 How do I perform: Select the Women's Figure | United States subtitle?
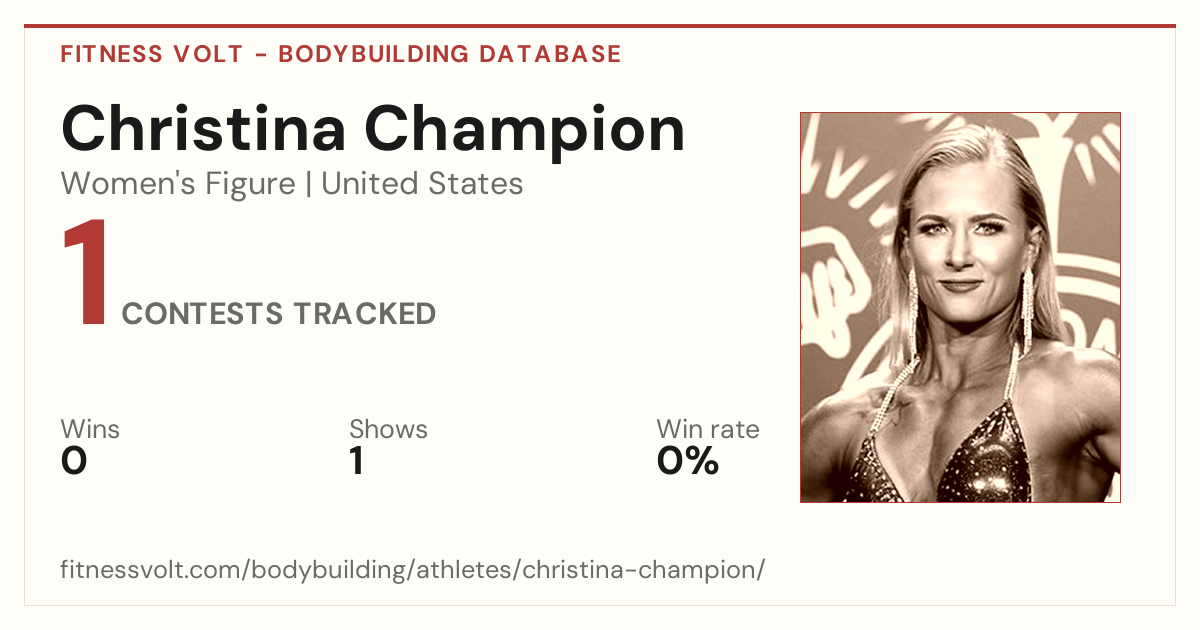point(292,184)
